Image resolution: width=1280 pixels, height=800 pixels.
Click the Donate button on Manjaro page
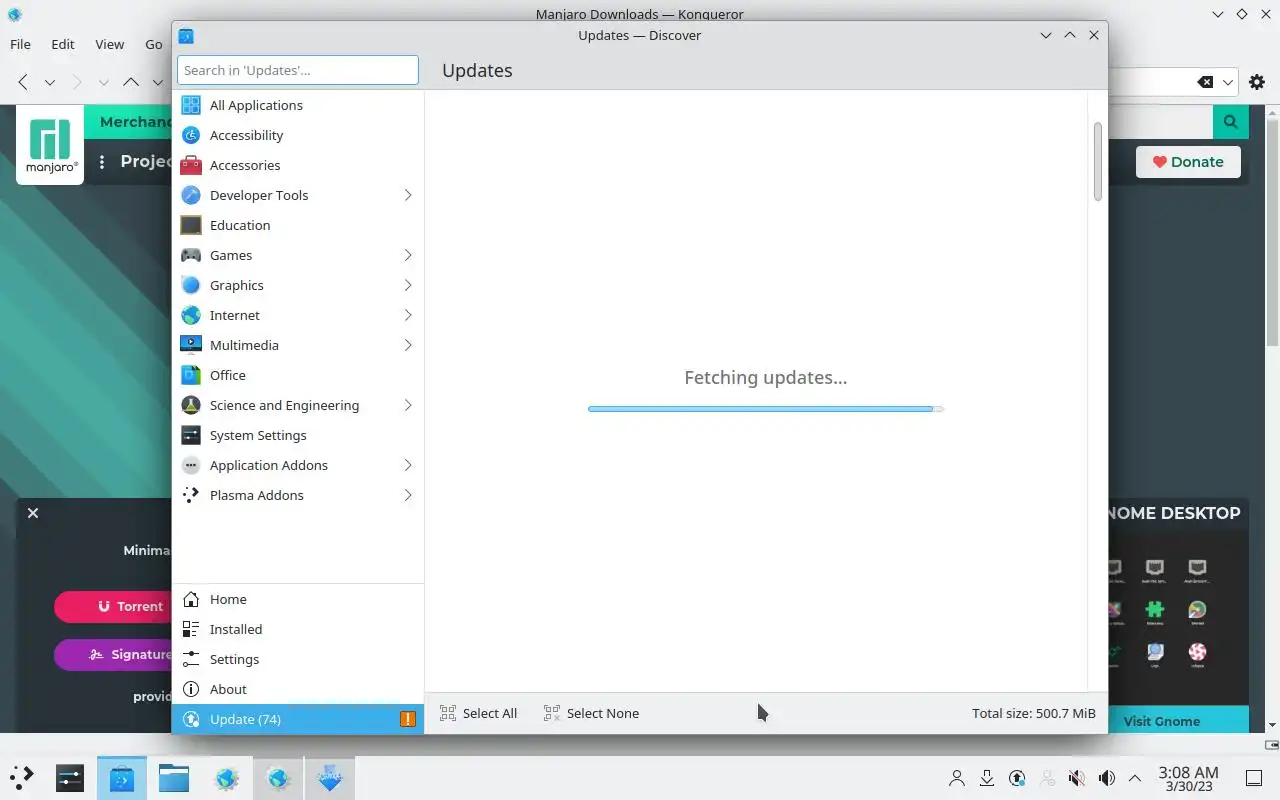(x=1188, y=162)
